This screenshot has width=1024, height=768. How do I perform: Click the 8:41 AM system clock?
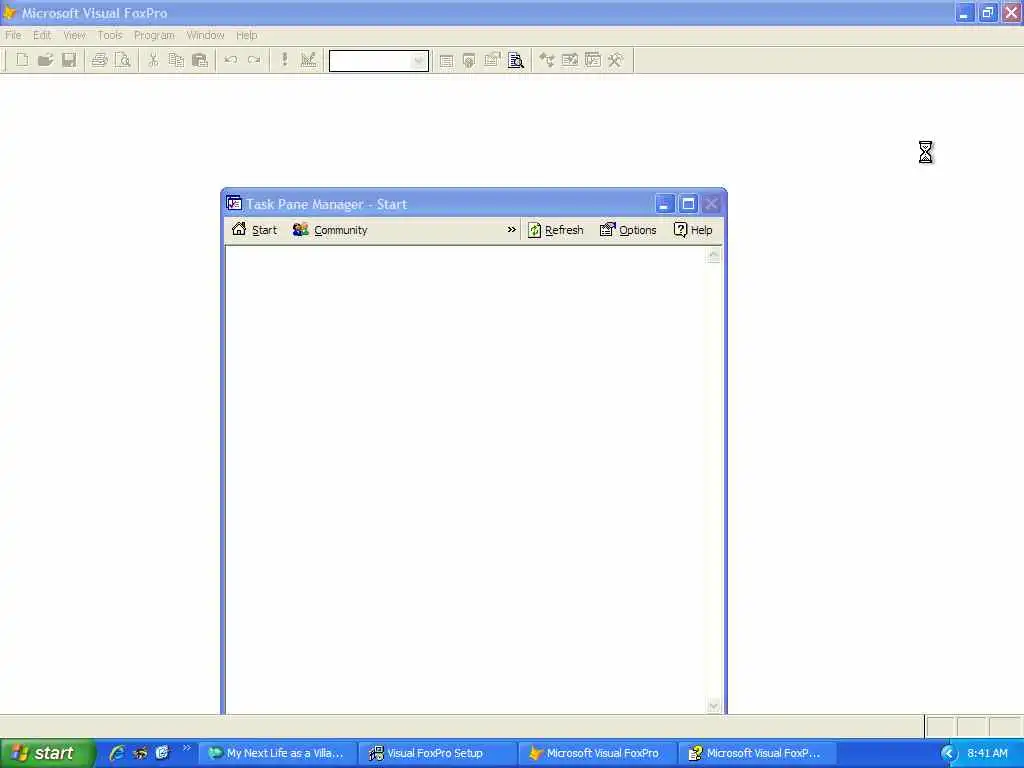coord(987,753)
